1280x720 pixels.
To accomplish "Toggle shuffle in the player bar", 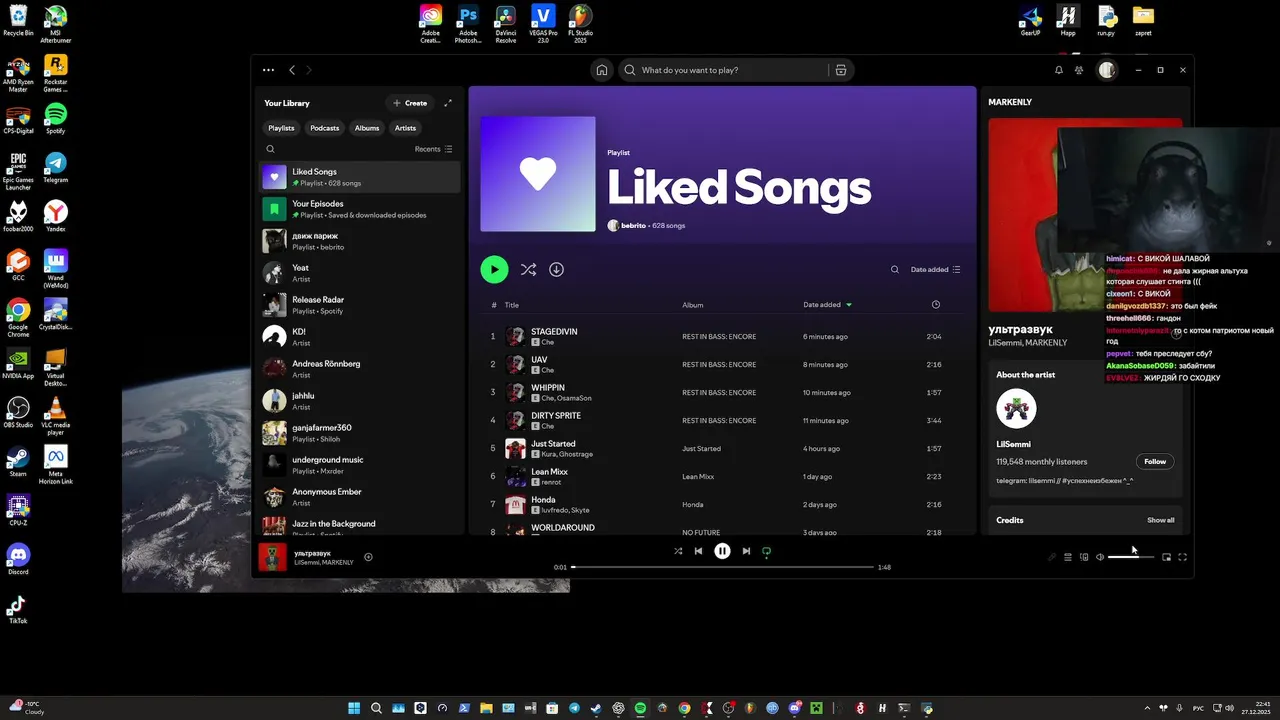I will (678, 551).
